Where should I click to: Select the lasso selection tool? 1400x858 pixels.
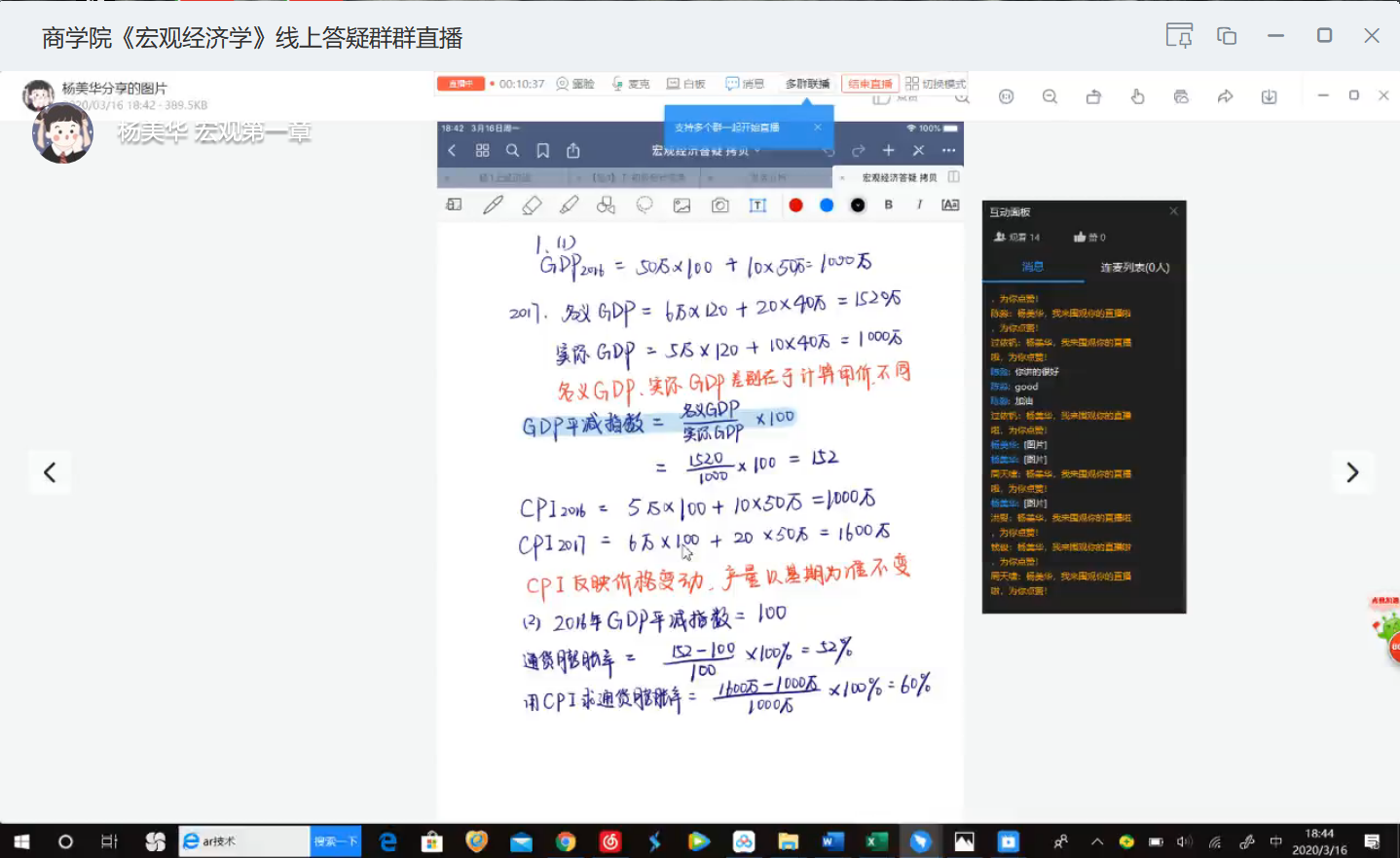(x=645, y=205)
